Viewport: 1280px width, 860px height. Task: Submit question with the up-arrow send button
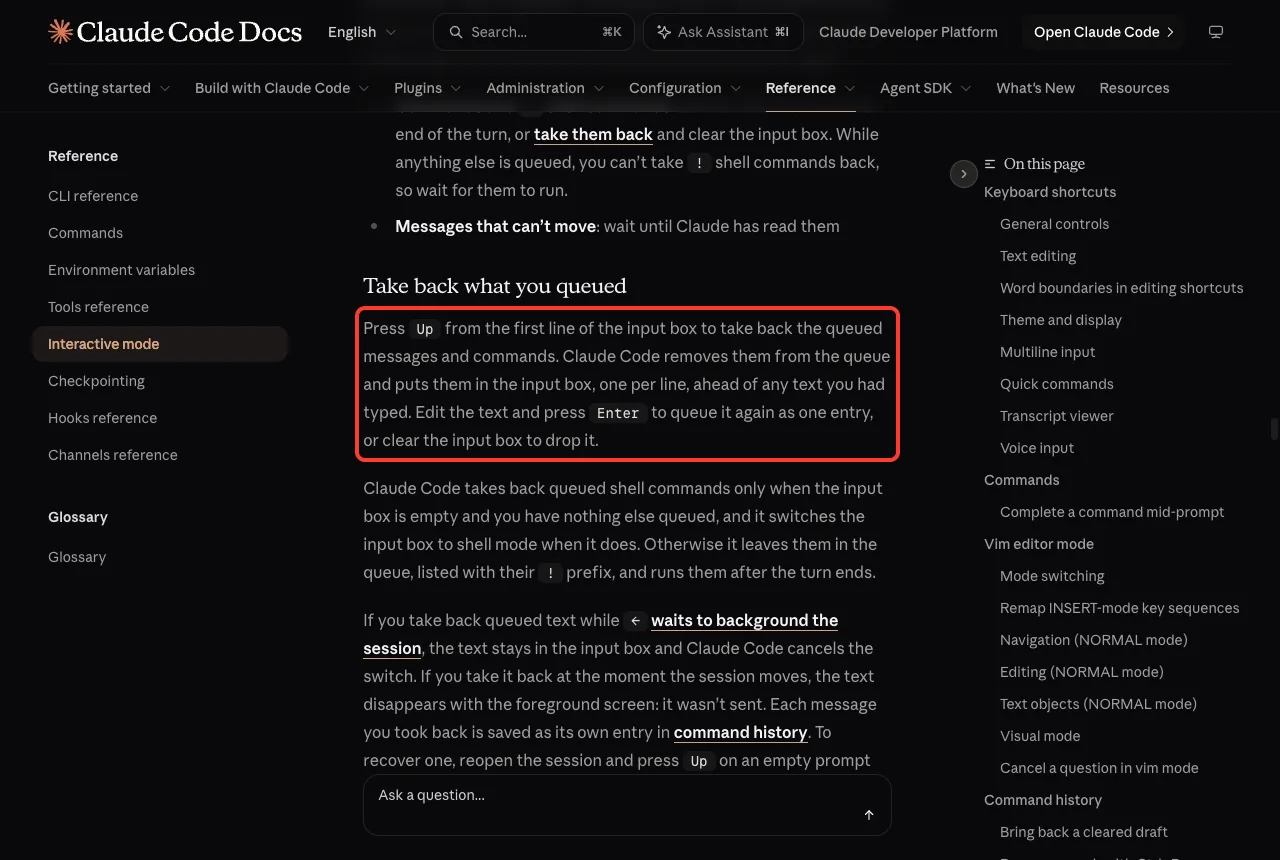click(869, 815)
